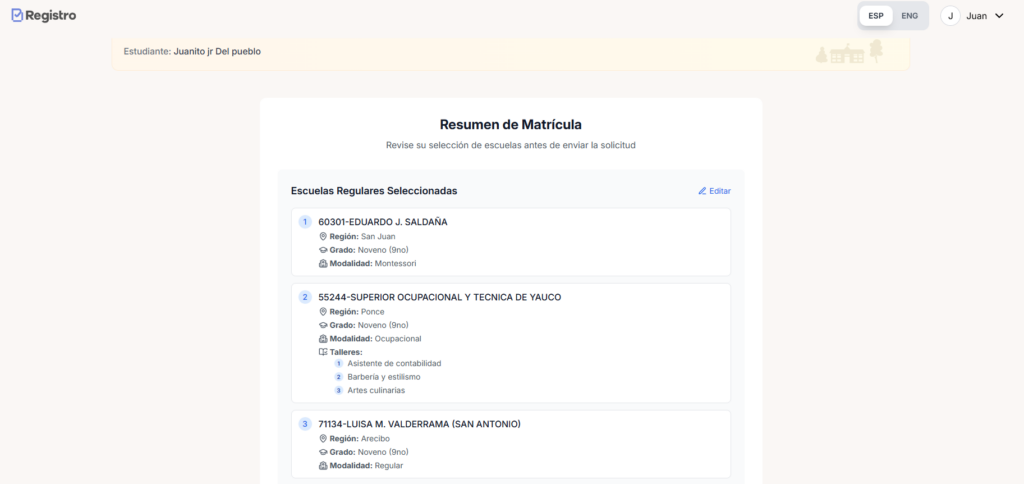Image resolution: width=1024 pixels, height=484 pixels.
Task: Click the Artes culinarias workshop item
Action: click(x=376, y=391)
